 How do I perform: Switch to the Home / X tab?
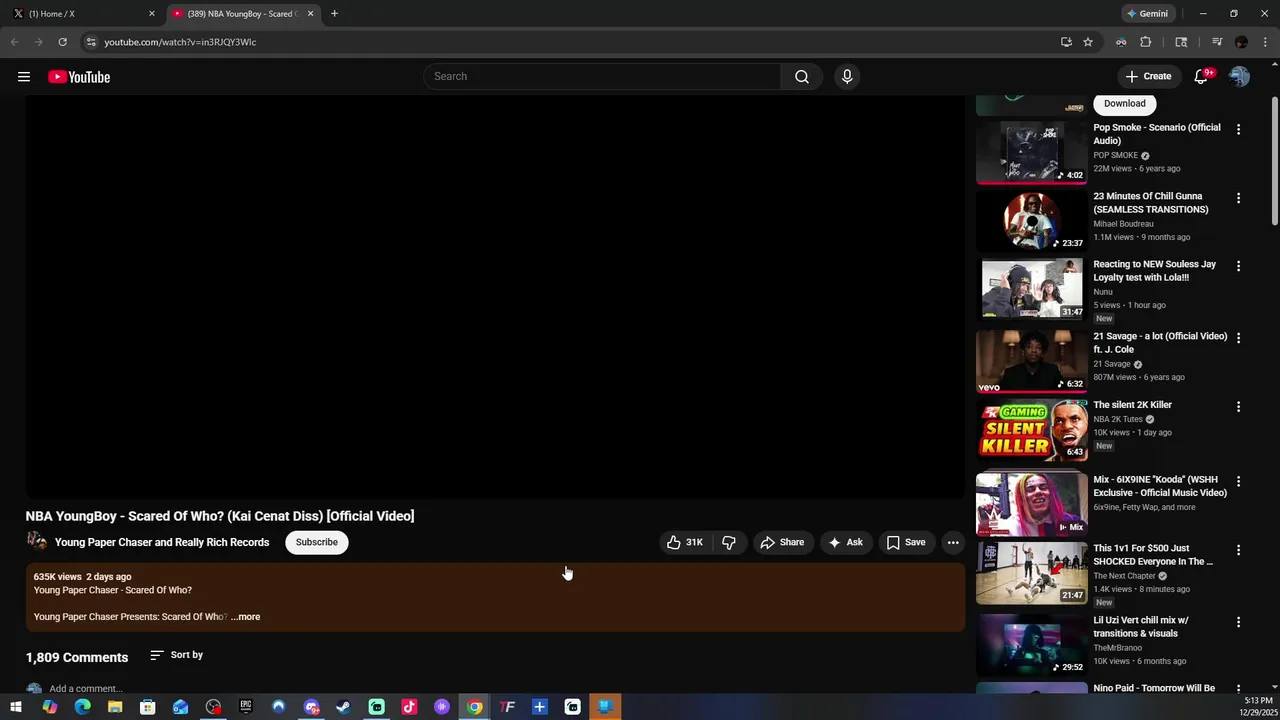click(x=84, y=14)
